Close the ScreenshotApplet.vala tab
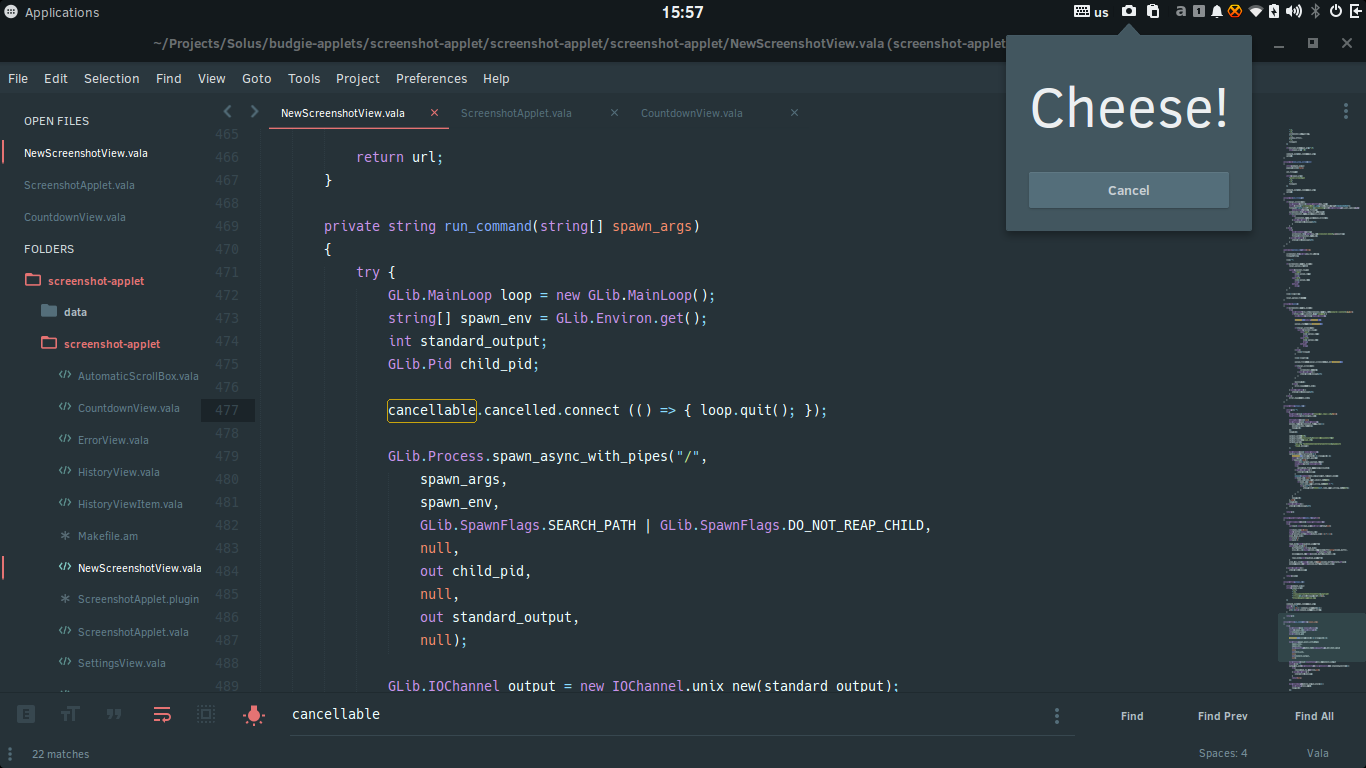Viewport: 1366px width, 768px height. point(614,113)
